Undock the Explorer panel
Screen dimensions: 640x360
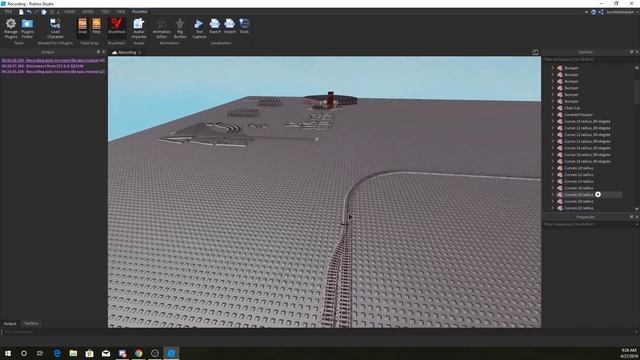[631, 52]
